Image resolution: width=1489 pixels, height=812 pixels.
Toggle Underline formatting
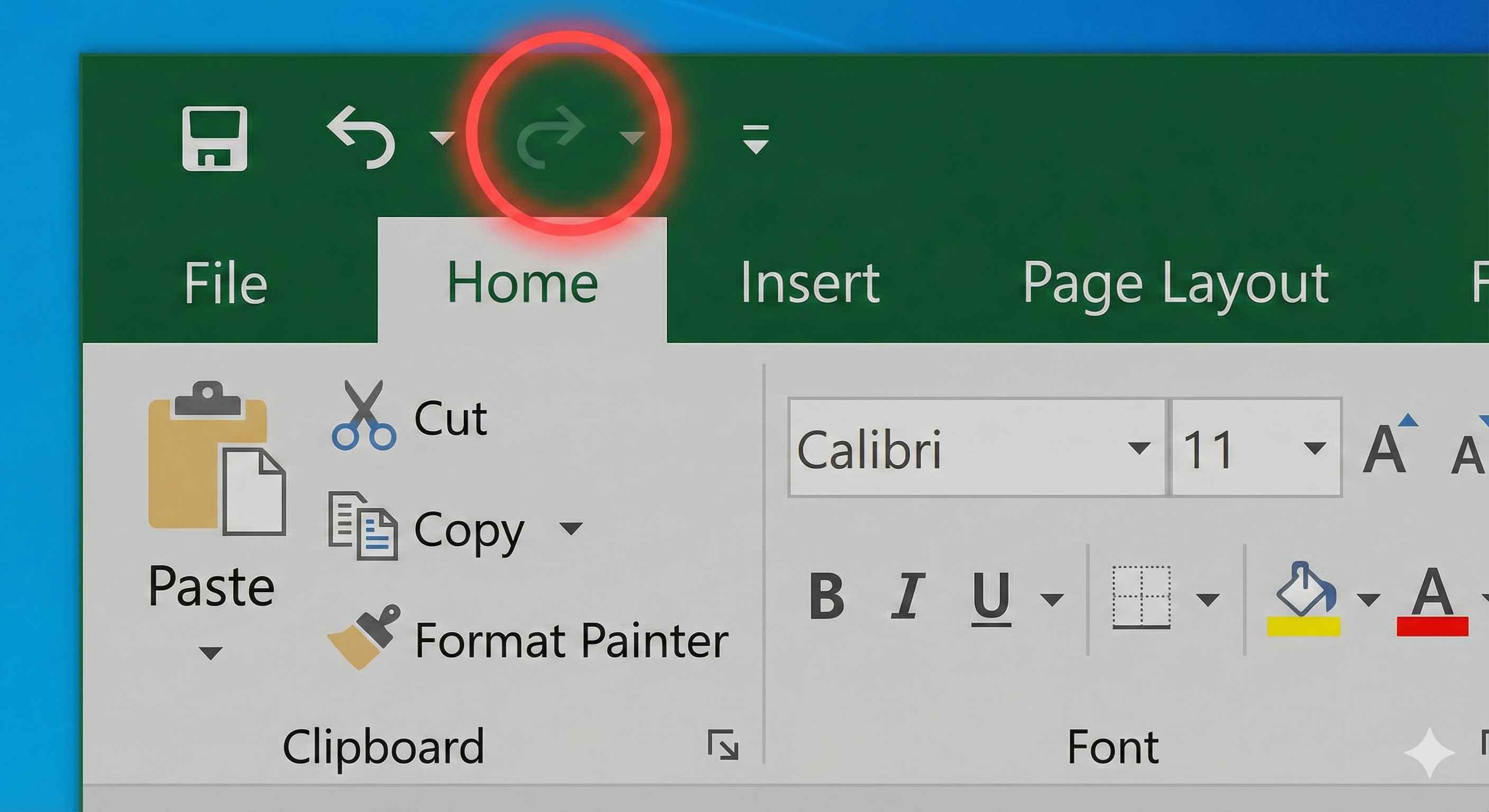tap(991, 597)
